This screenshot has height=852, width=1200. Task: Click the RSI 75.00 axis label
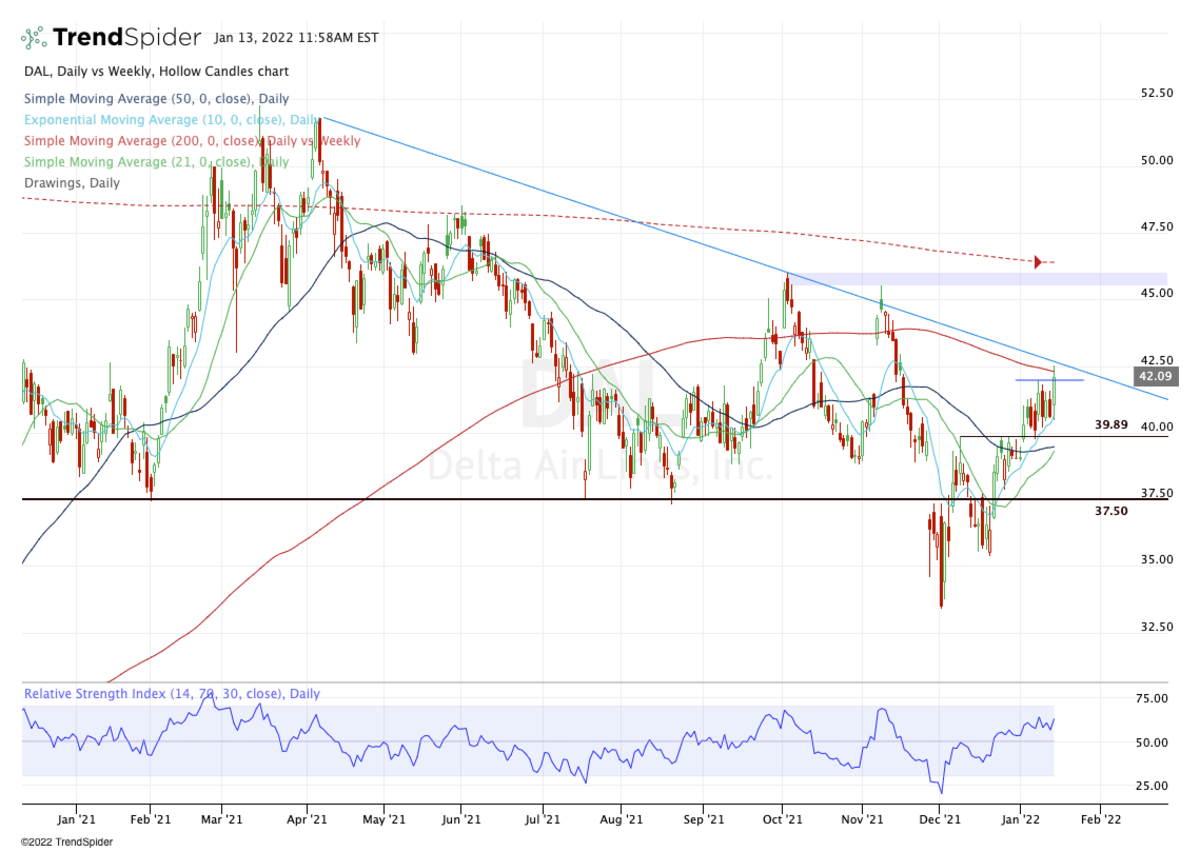(1154, 699)
